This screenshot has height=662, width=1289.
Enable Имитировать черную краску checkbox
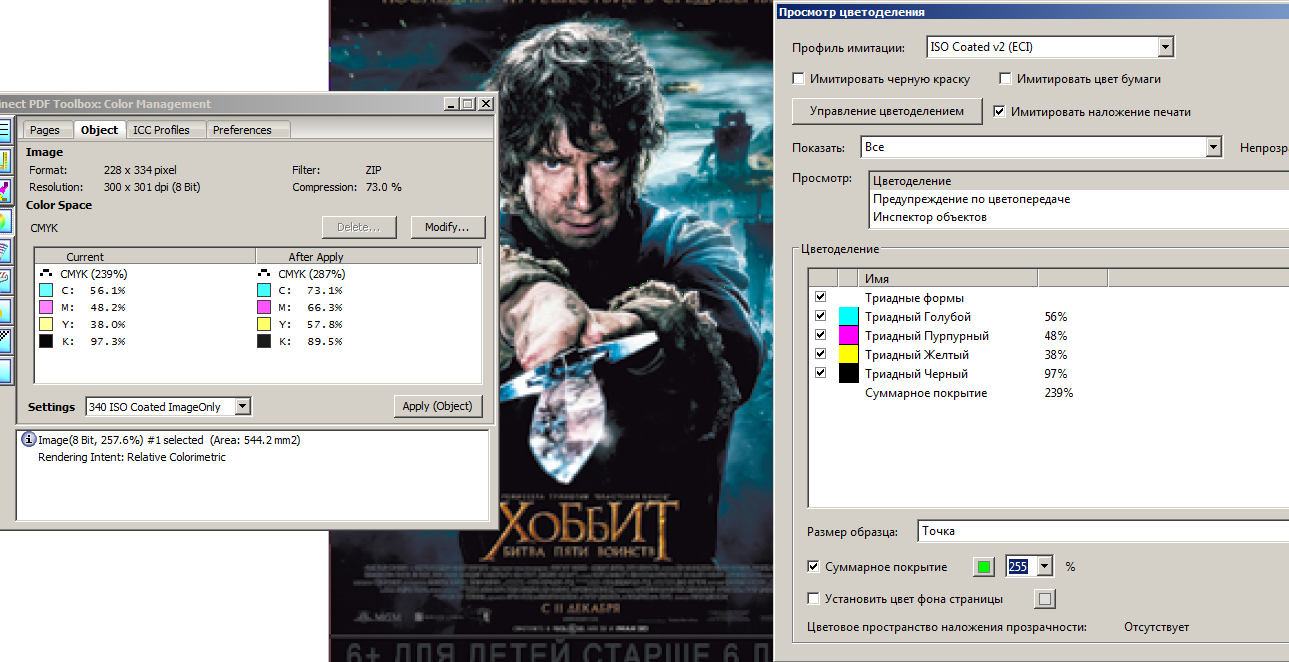(798, 79)
